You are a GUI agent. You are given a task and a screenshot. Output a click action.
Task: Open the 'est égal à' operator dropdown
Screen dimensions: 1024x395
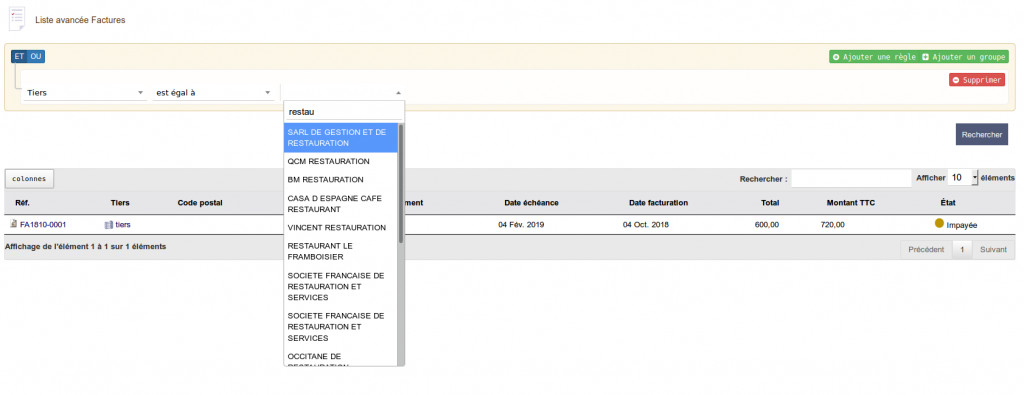(x=212, y=93)
